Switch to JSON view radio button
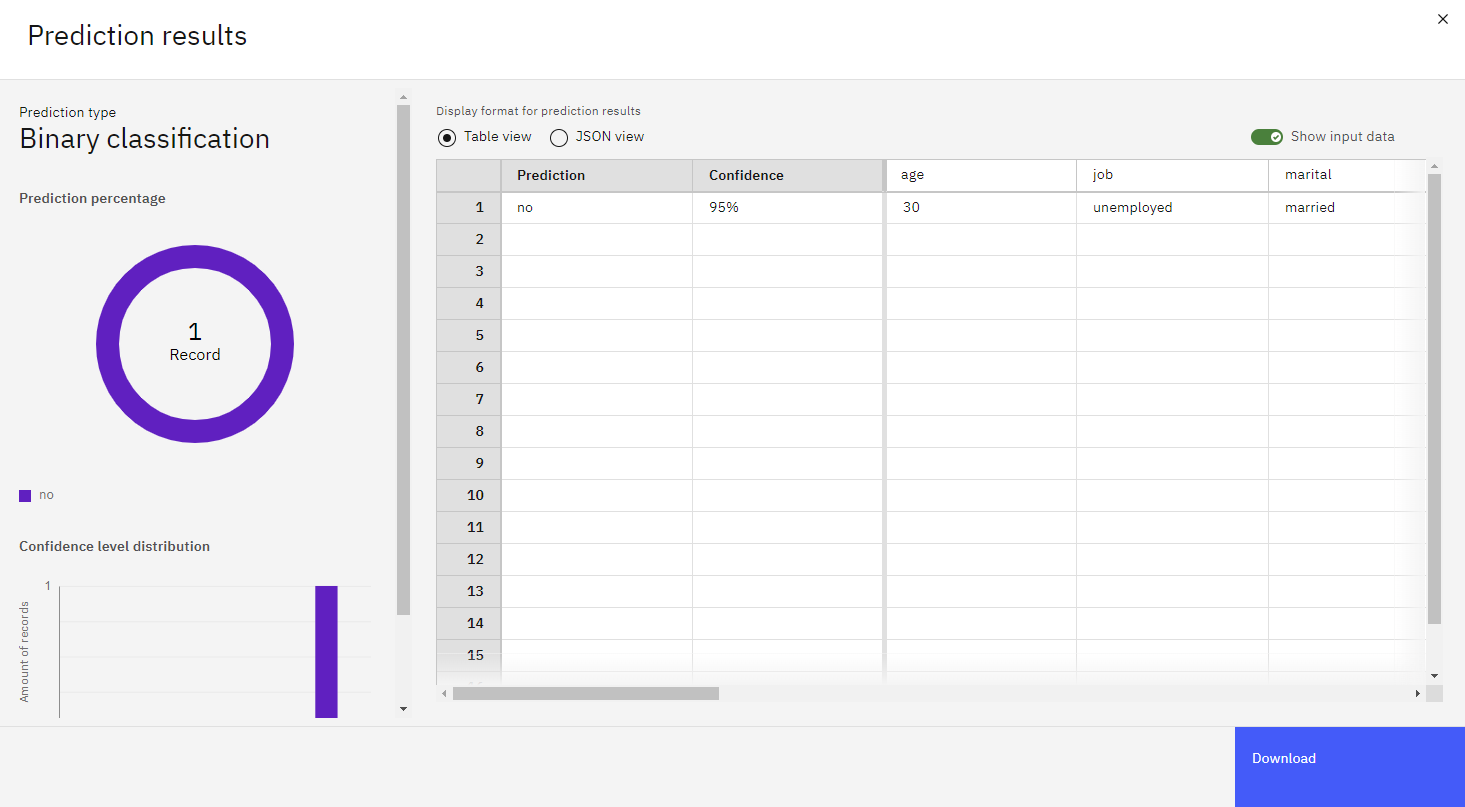The height and width of the screenshot is (807, 1465). [x=559, y=137]
